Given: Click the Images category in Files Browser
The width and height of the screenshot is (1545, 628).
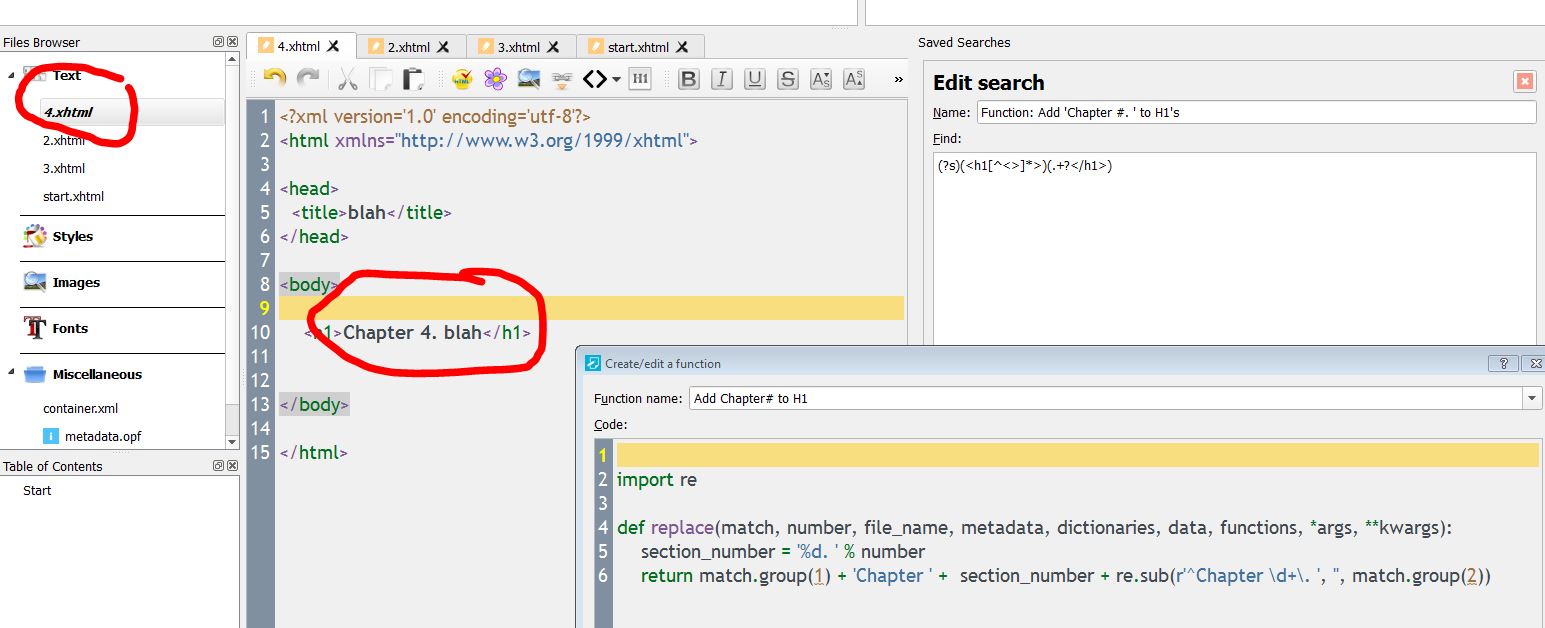Looking at the screenshot, I should pyautogui.click(x=76, y=282).
